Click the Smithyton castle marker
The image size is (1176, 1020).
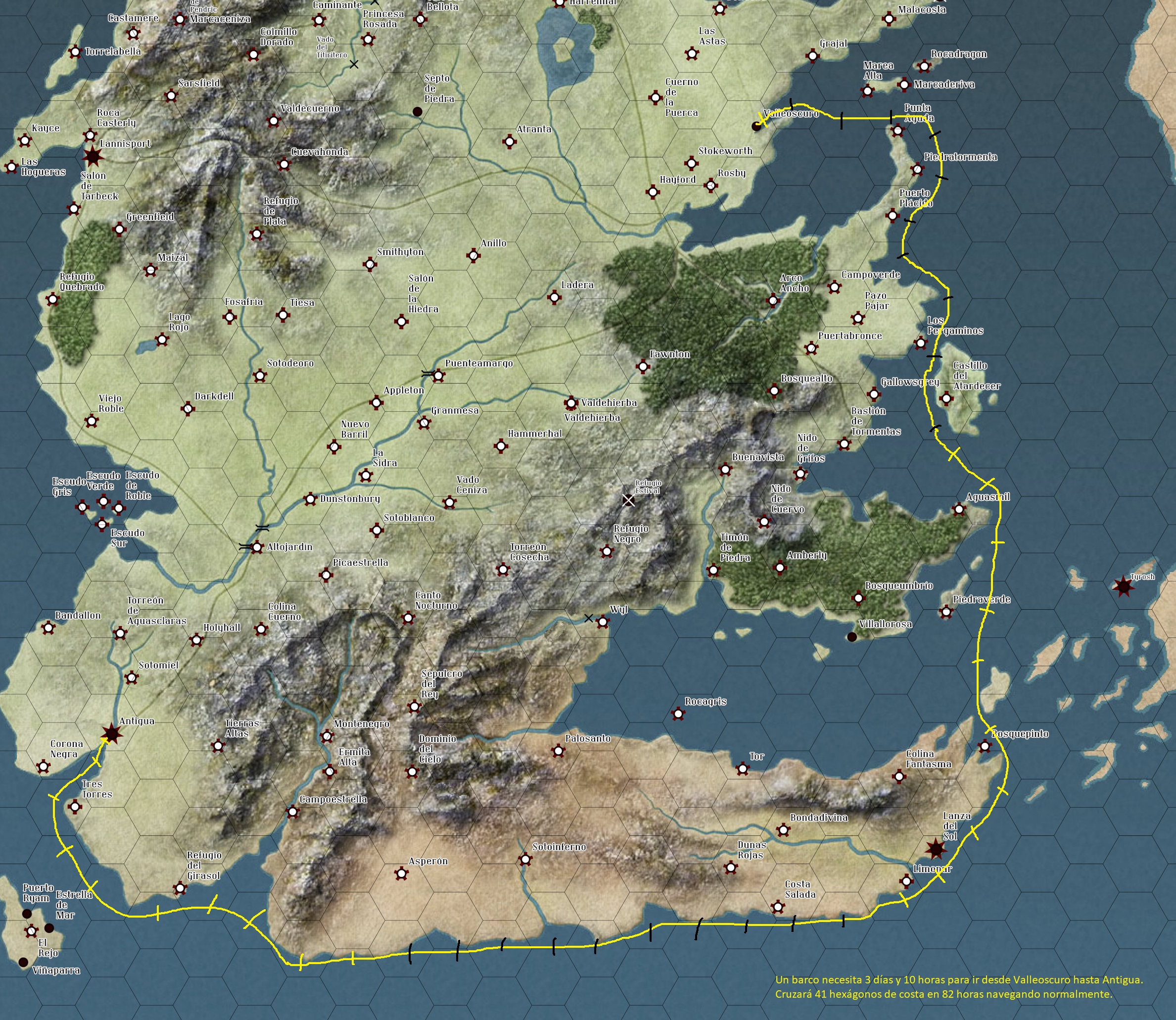370,264
